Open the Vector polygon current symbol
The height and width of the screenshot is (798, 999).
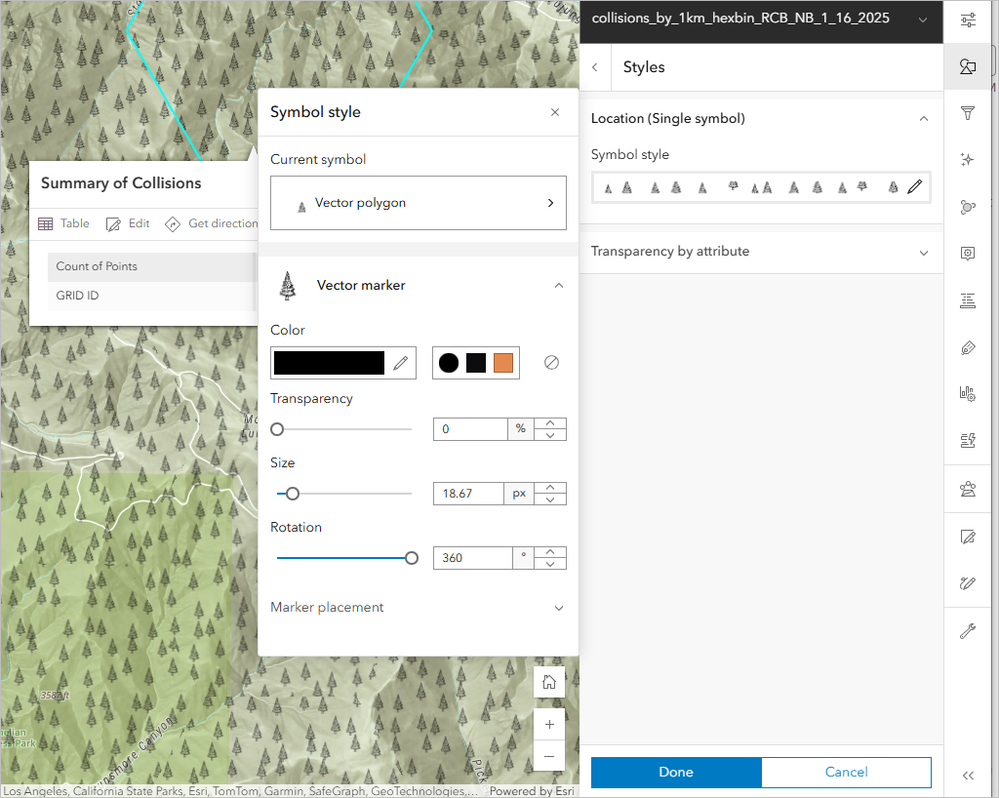(418, 203)
